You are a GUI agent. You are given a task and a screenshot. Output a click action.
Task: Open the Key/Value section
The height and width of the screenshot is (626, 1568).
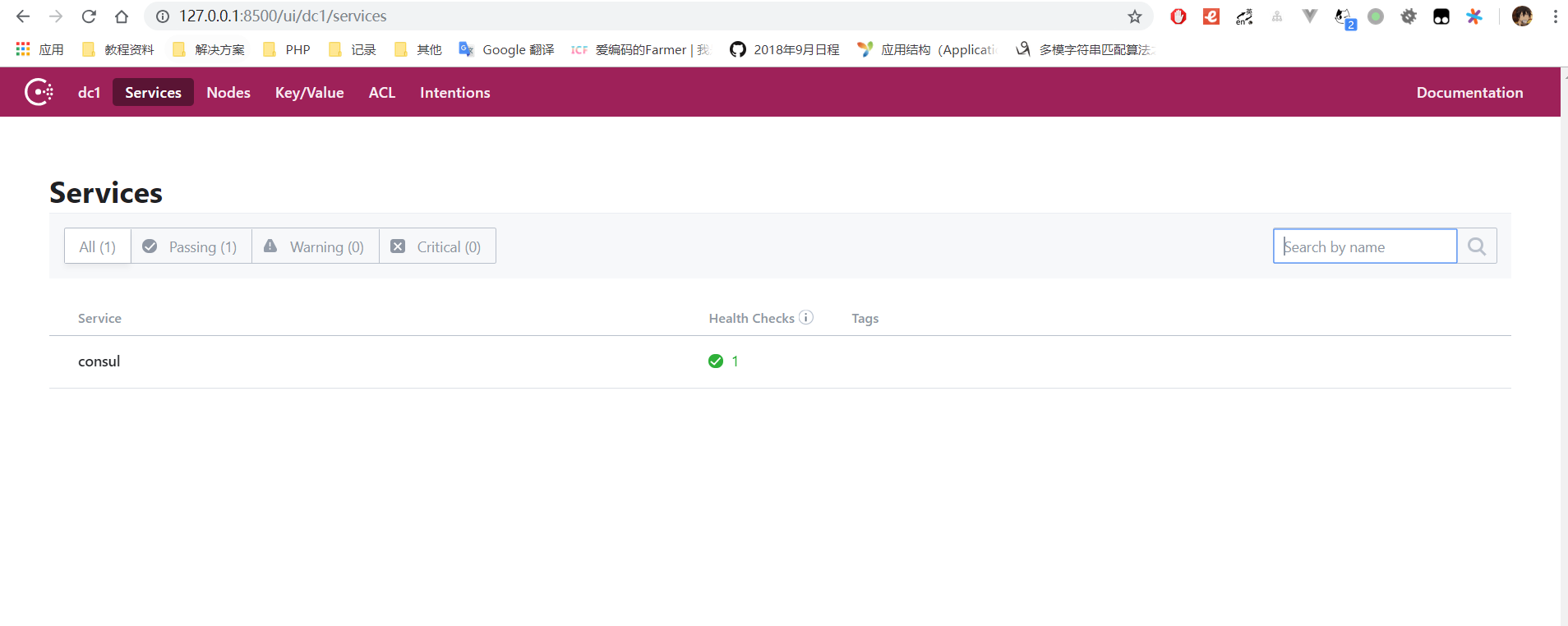coord(309,93)
